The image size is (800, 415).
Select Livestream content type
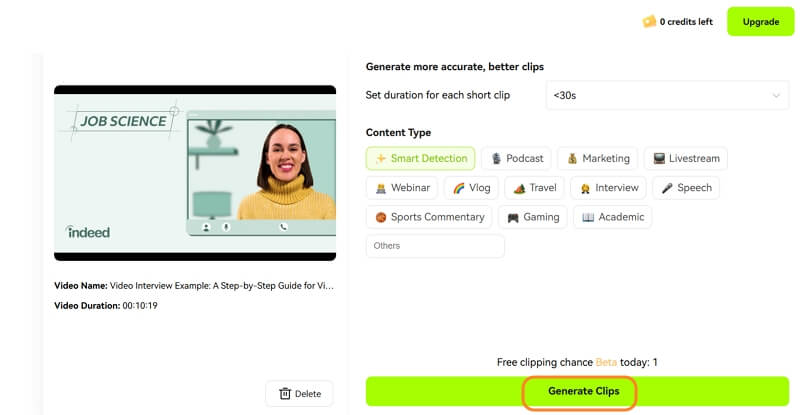(686, 158)
